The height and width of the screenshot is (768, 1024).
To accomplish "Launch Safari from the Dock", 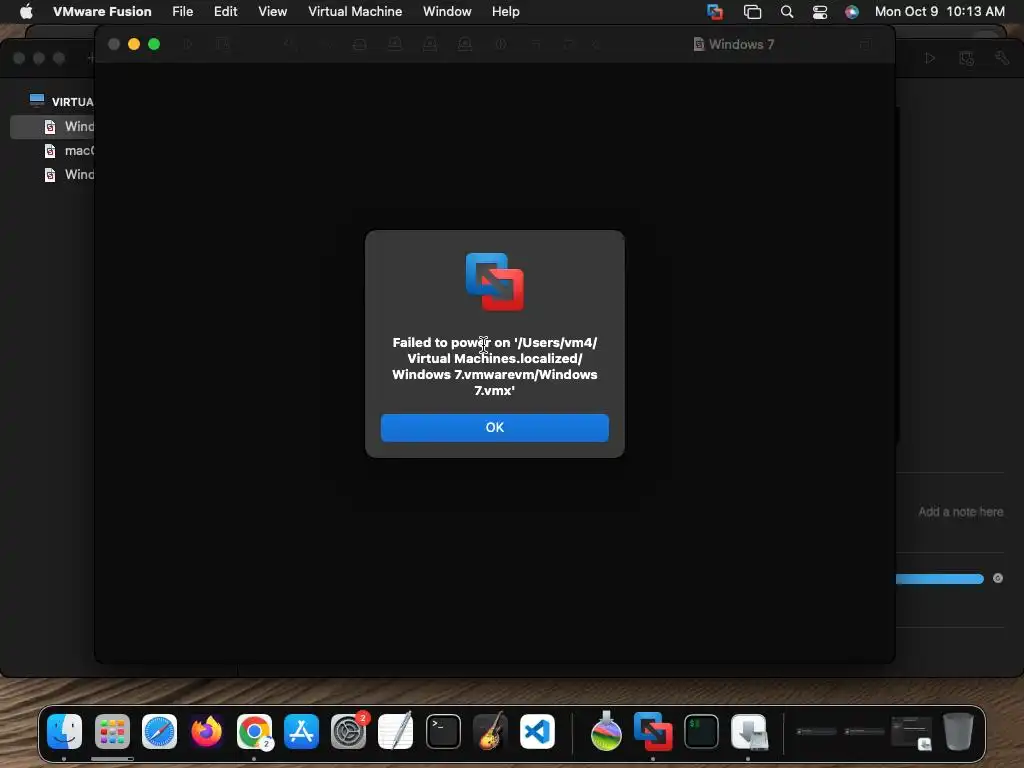I will point(159,731).
